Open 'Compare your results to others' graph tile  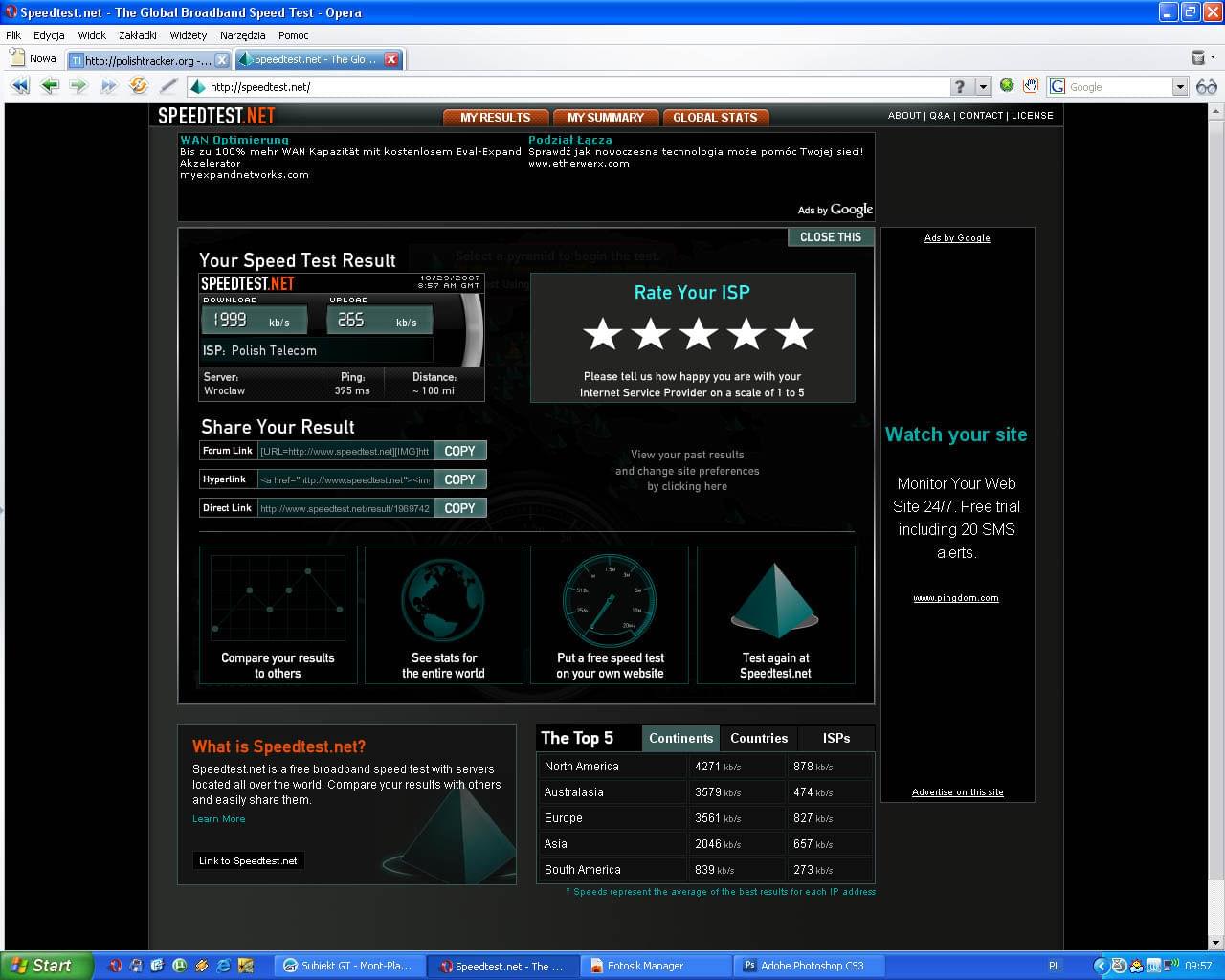click(x=278, y=614)
